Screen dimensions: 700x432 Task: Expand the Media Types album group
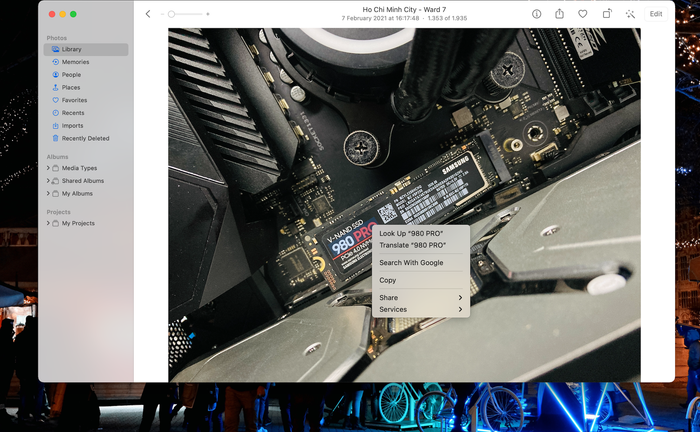[48, 168]
